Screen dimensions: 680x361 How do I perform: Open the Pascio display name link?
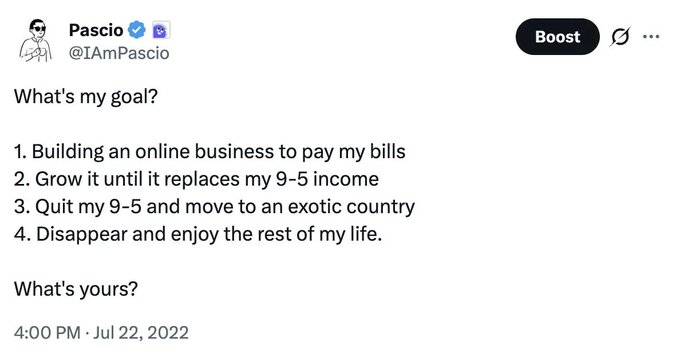click(96, 30)
